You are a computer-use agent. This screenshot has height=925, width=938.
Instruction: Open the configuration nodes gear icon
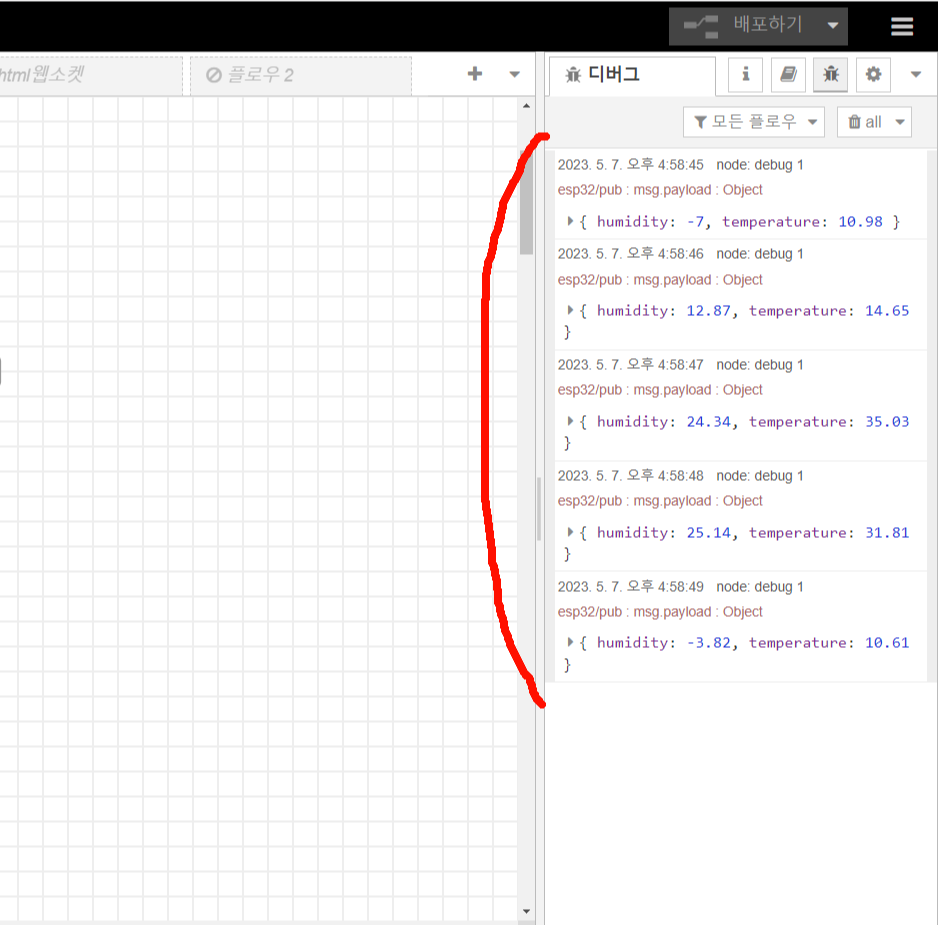pyautogui.click(x=873, y=75)
